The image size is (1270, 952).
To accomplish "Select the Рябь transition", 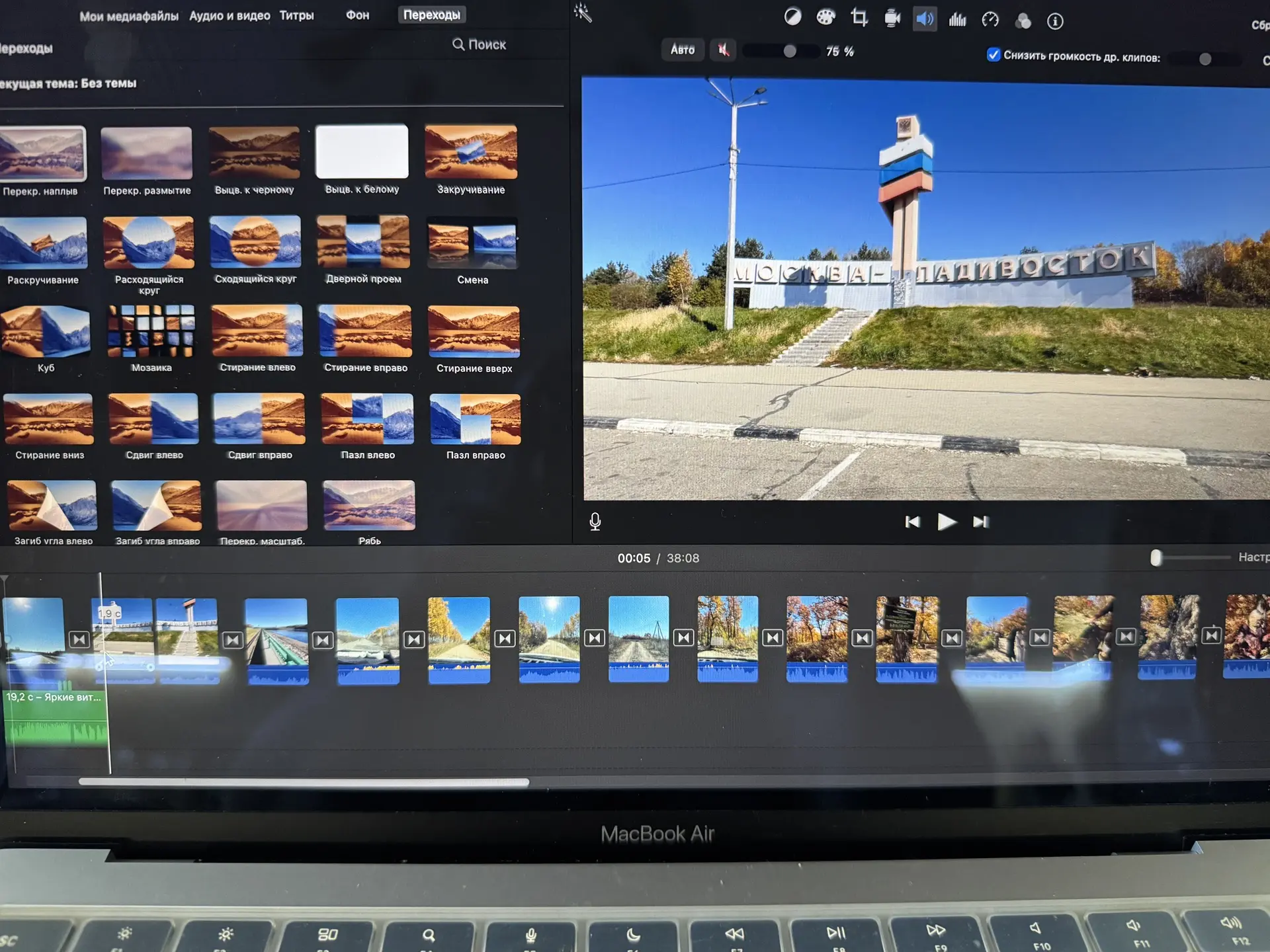I will (x=369, y=505).
